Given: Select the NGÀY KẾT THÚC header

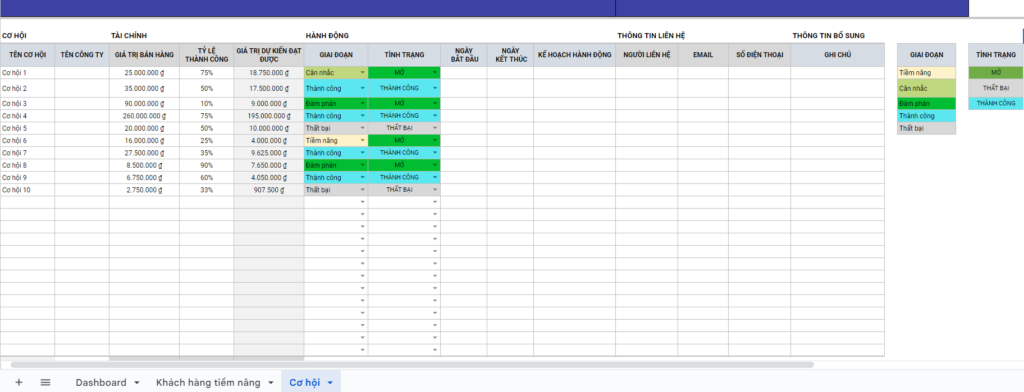Looking at the screenshot, I should point(510,55).
